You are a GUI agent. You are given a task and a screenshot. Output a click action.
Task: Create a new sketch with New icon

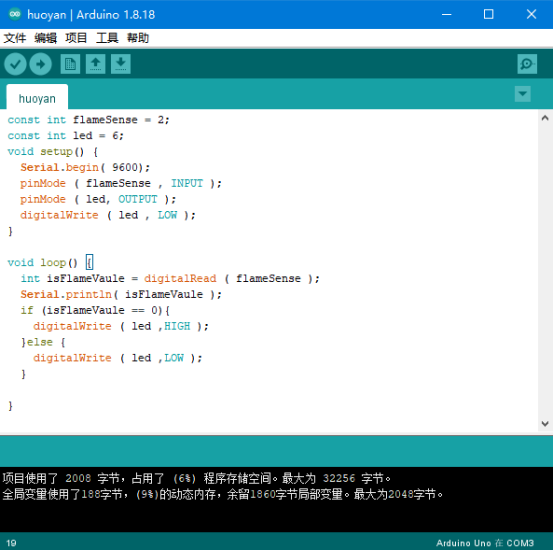(70, 64)
